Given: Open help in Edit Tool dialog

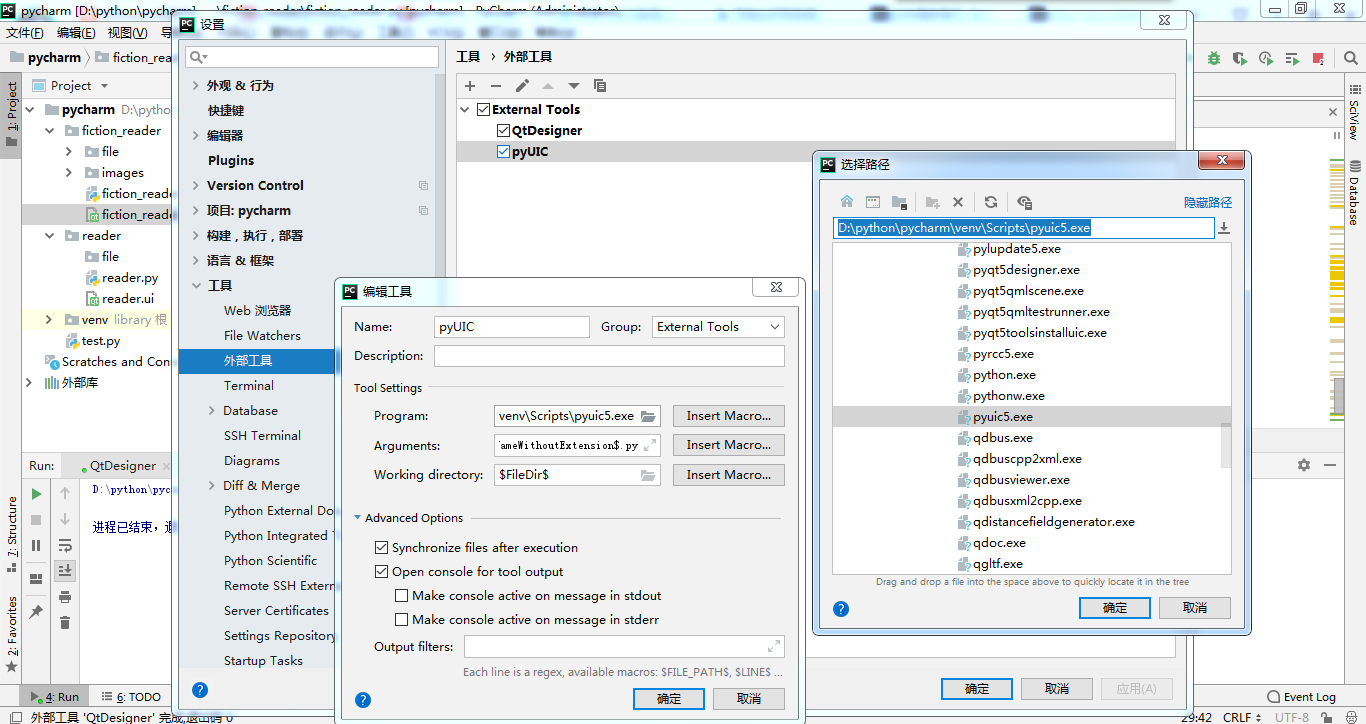Looking at the screenshot, I should (x=363, y=700).
